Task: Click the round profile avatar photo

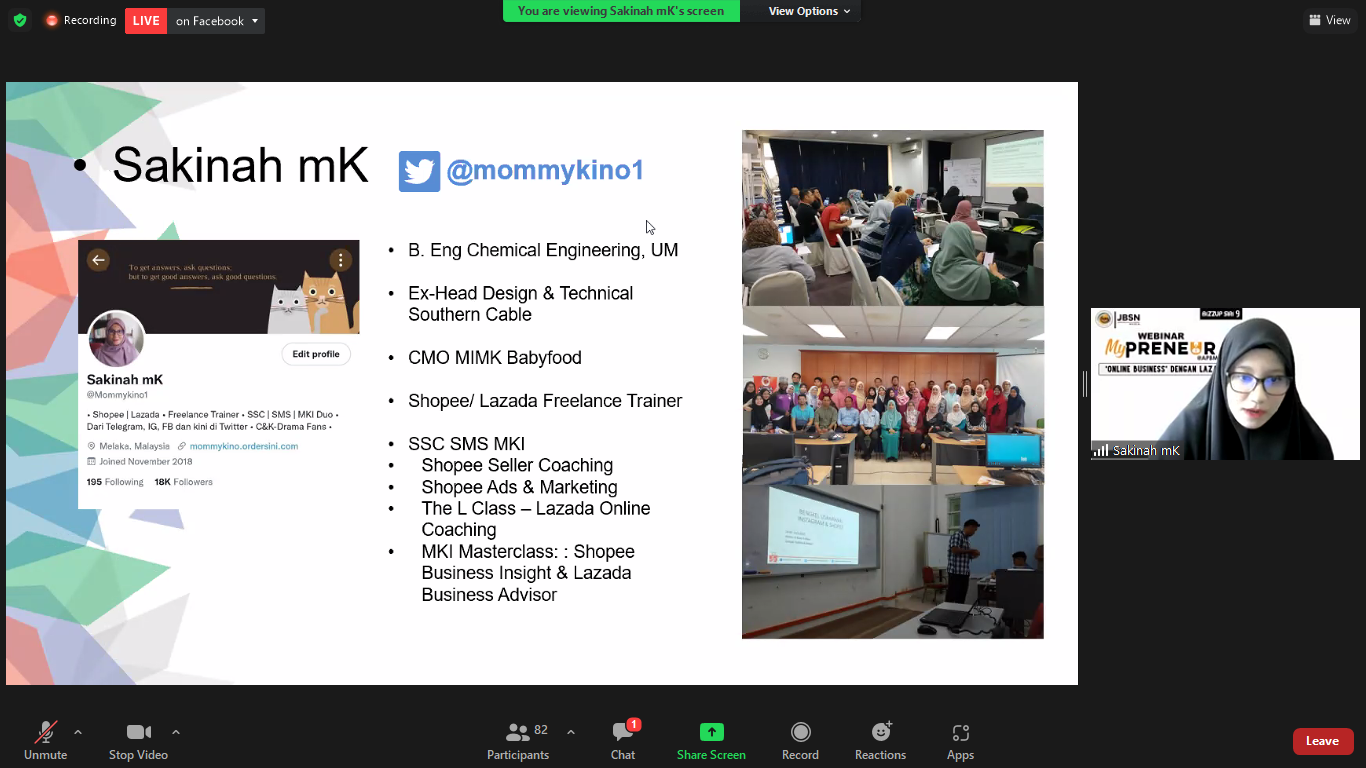Action: click(116, 340)
